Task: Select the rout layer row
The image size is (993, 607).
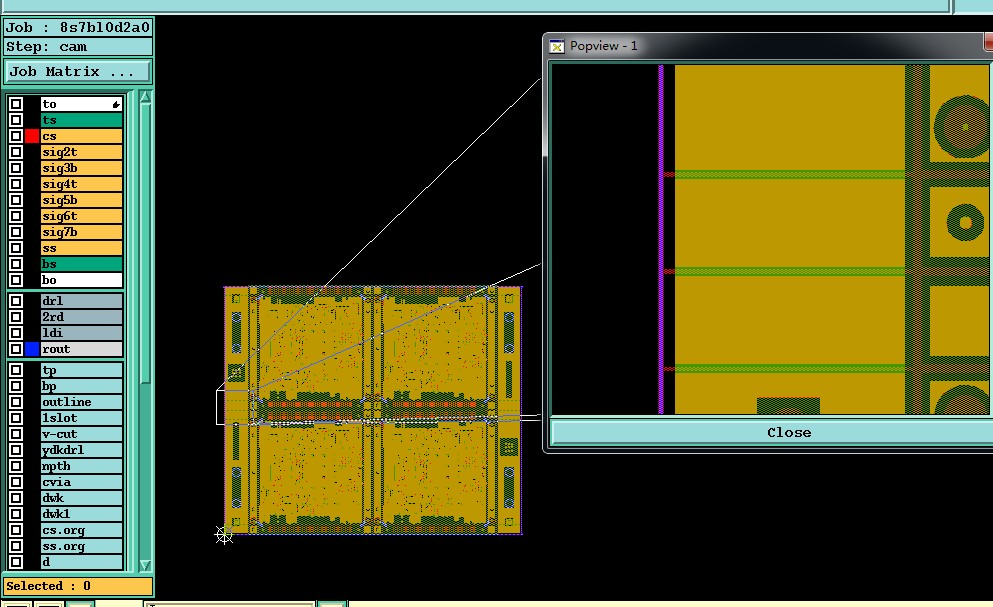Action: pos(82,349)
